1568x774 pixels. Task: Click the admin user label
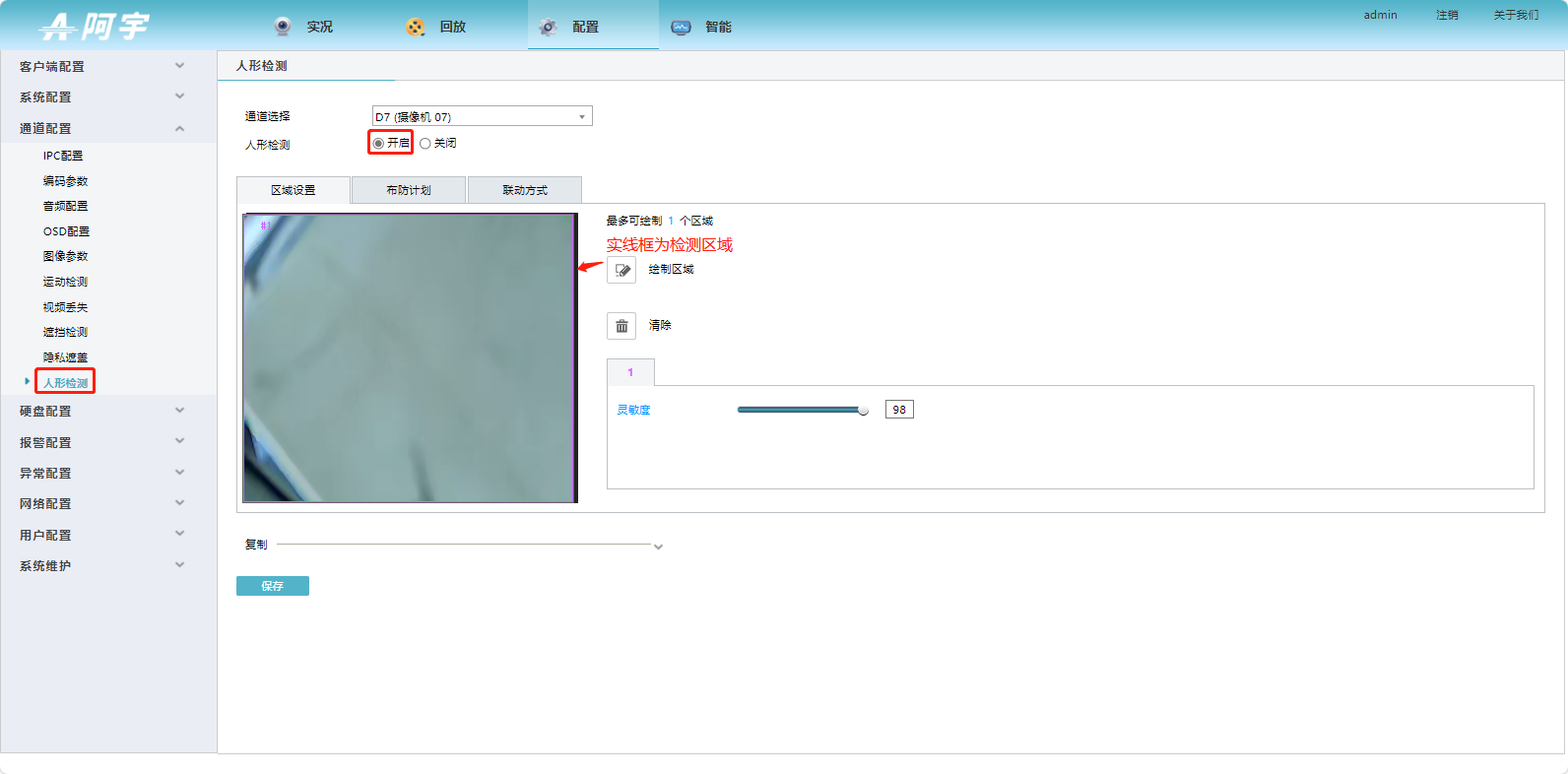[x=1380, y=15]
